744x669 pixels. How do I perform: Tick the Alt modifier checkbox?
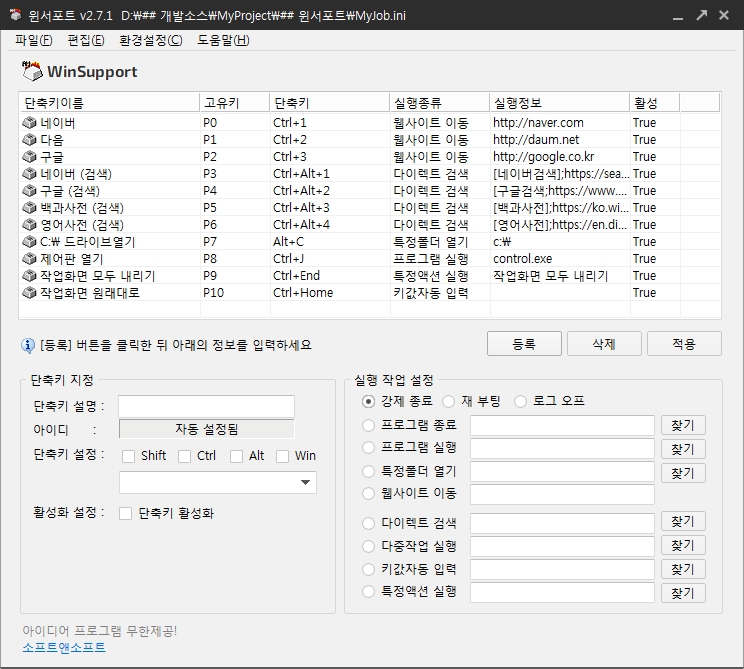[236, 456]
